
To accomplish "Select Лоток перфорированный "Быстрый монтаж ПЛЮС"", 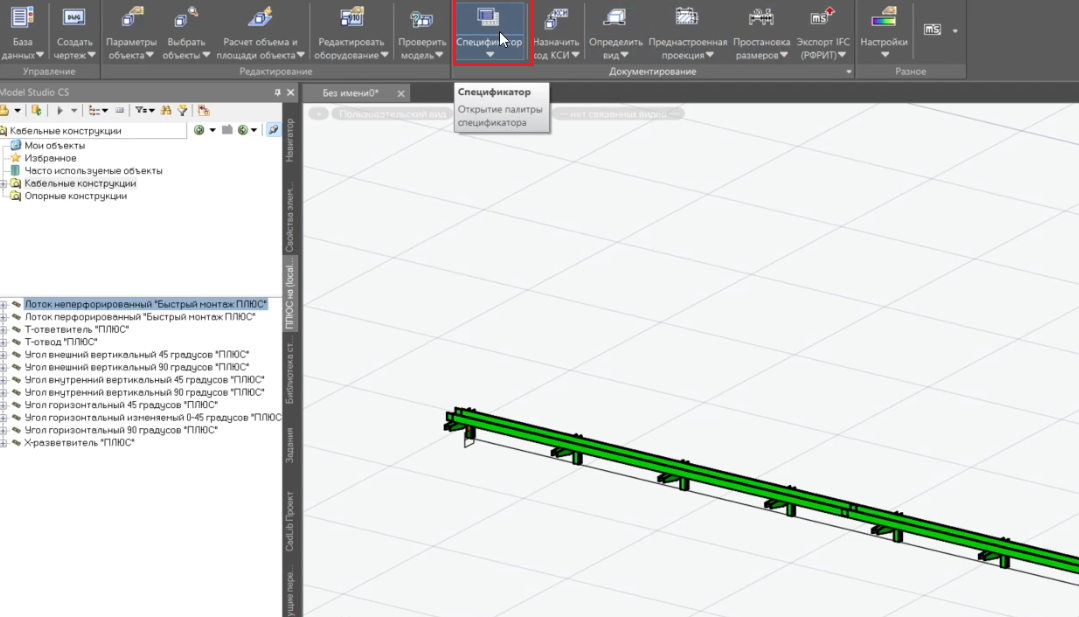I will [140, 317].
